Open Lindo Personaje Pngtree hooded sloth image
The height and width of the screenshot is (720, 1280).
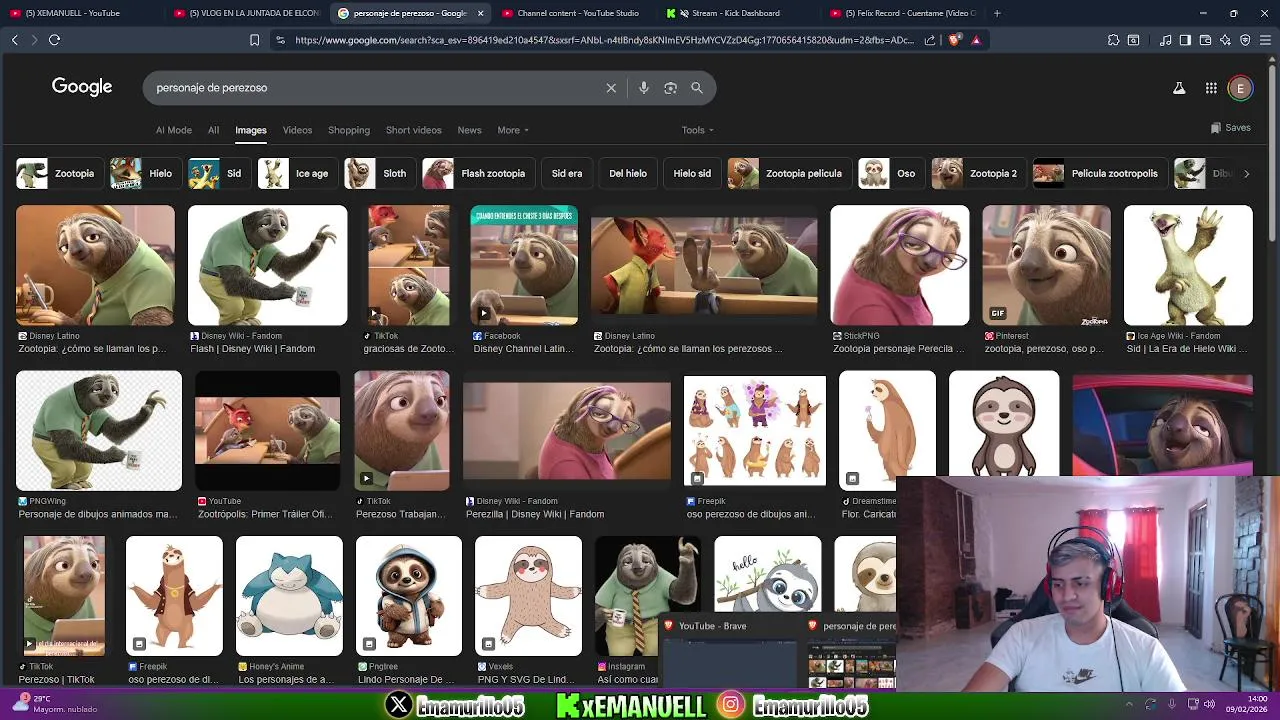(409, 596)
